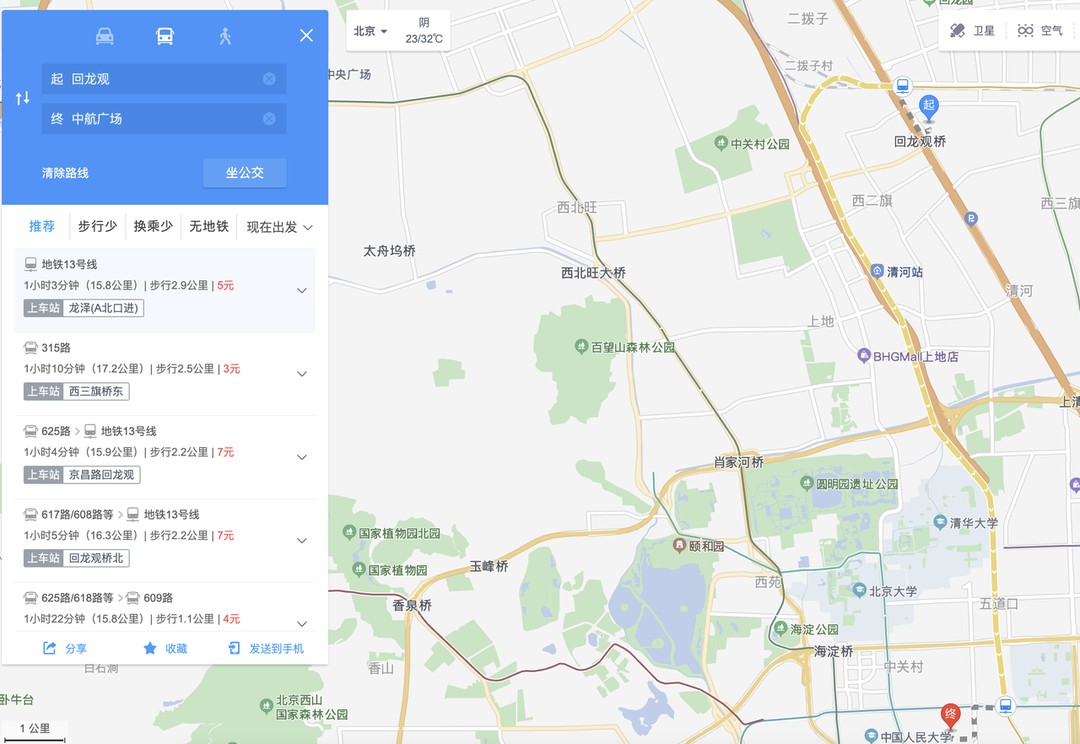Click the red 终 destination marker on the map
This screenshot has width=1080, height=744.
(951, 716)
